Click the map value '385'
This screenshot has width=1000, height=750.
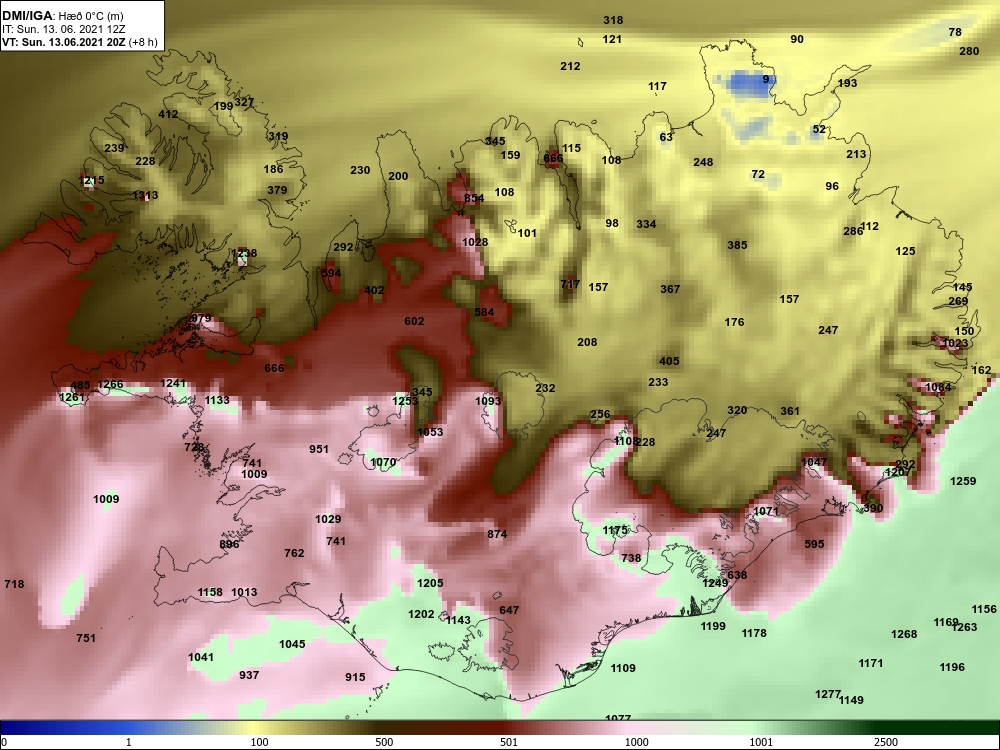coord(737,245)
